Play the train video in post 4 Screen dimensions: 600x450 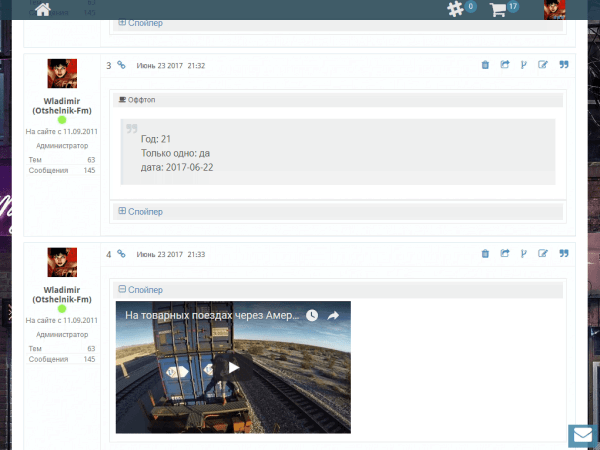[233, 367]
